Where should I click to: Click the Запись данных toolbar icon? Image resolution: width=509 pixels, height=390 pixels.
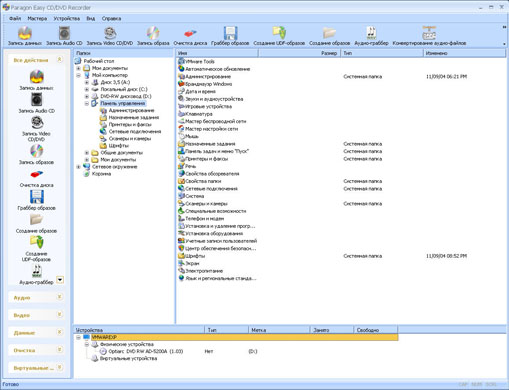click(25, 36)
